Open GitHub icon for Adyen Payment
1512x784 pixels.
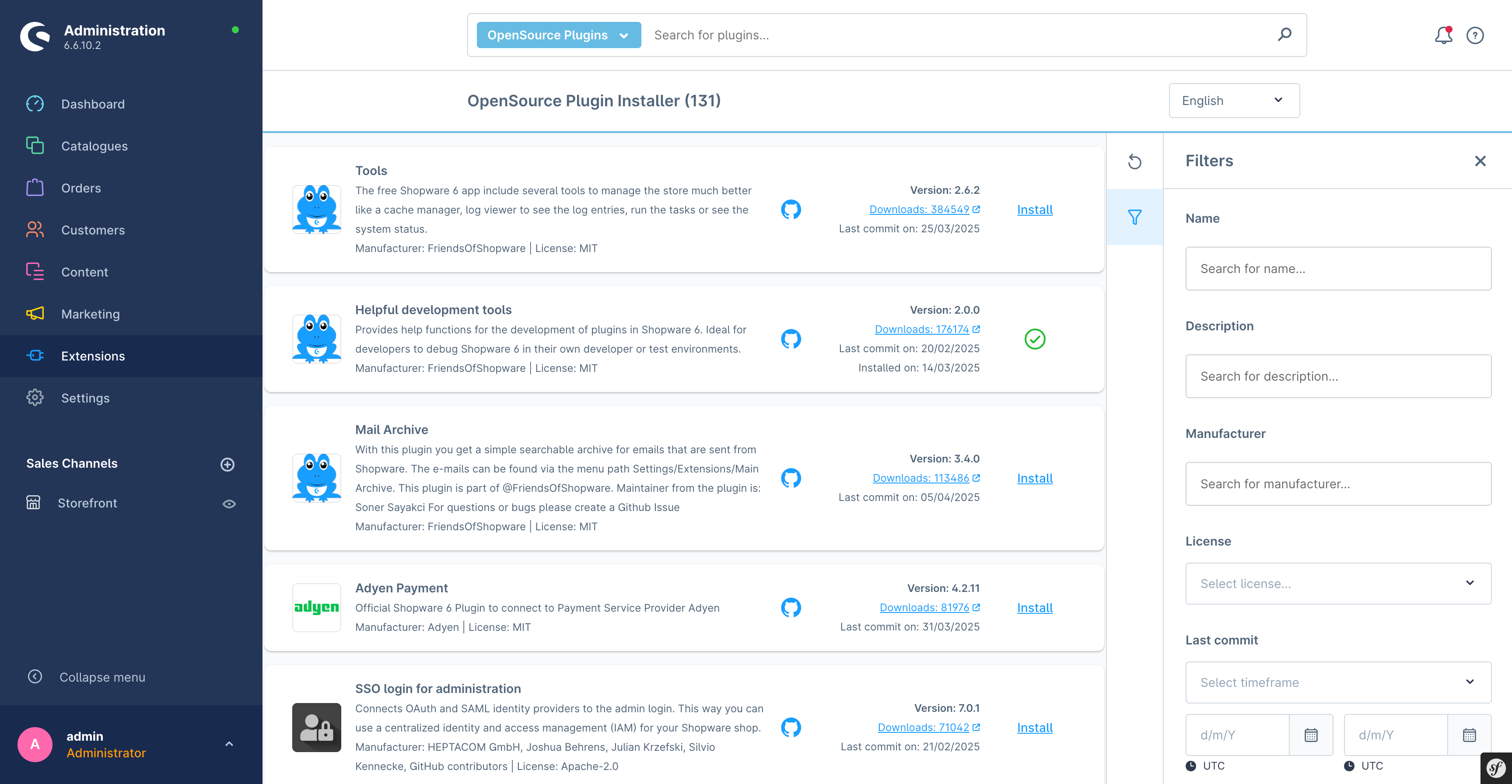pyautogui.click(x=791, y=607)
